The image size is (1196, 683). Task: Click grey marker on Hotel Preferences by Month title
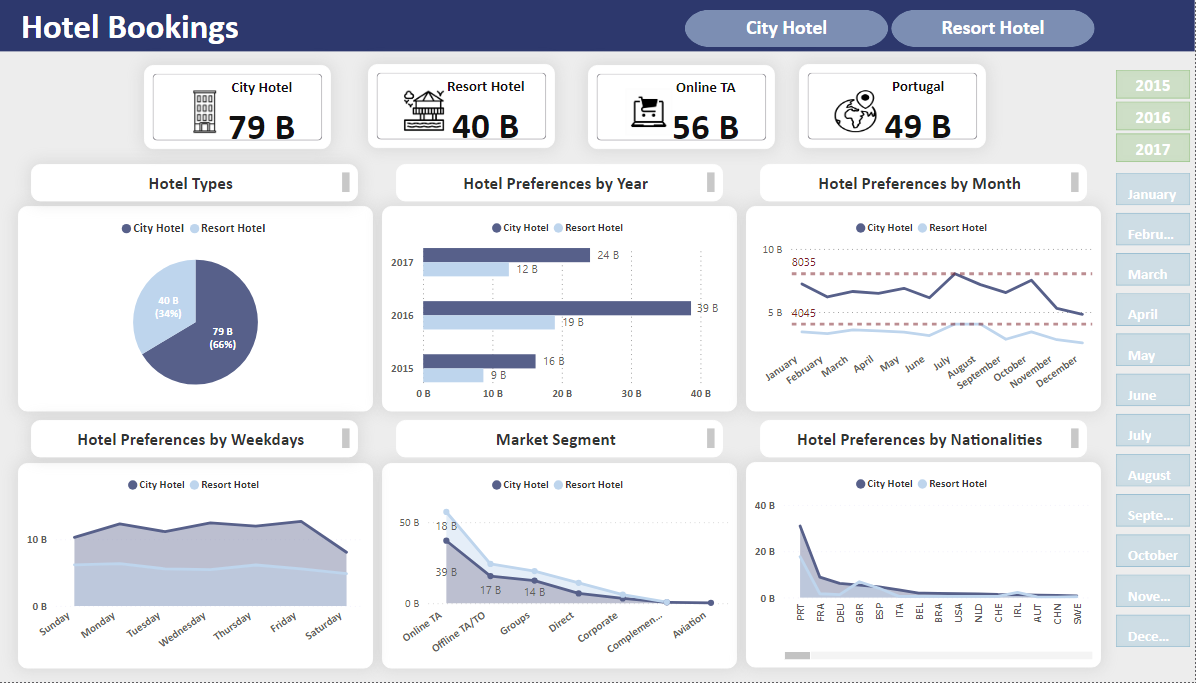(1075, 182)
